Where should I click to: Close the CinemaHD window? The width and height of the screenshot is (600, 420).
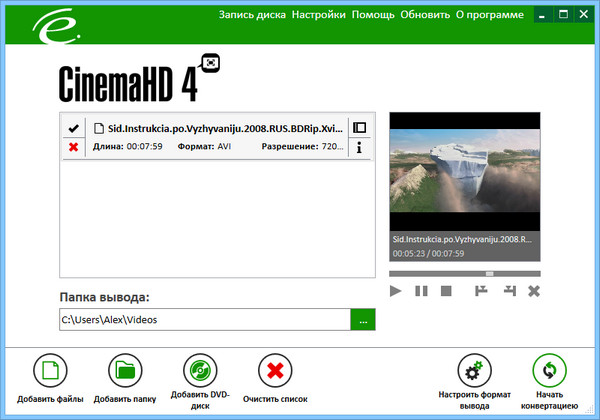point(584,15)
